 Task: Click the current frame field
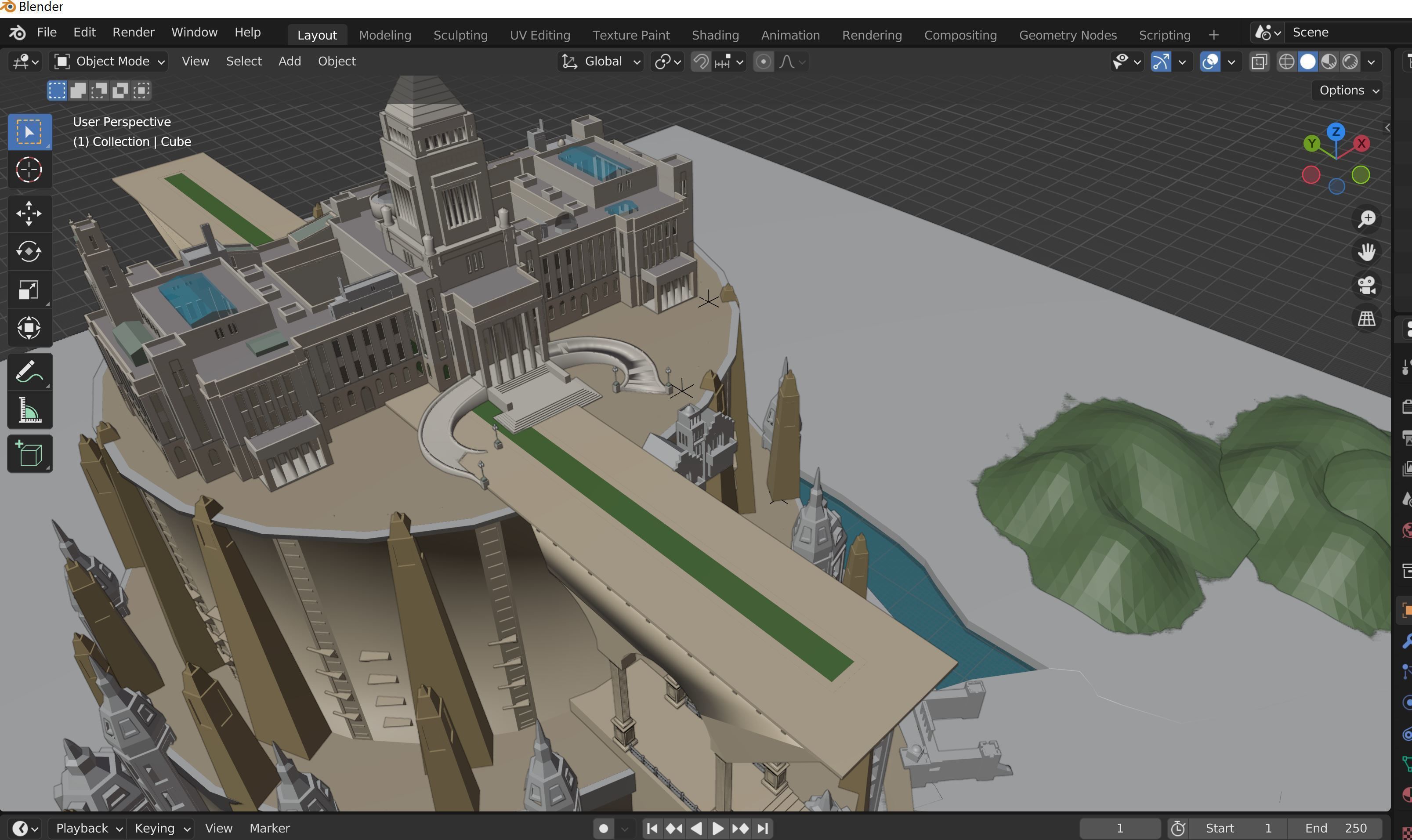click(1120, 829)
